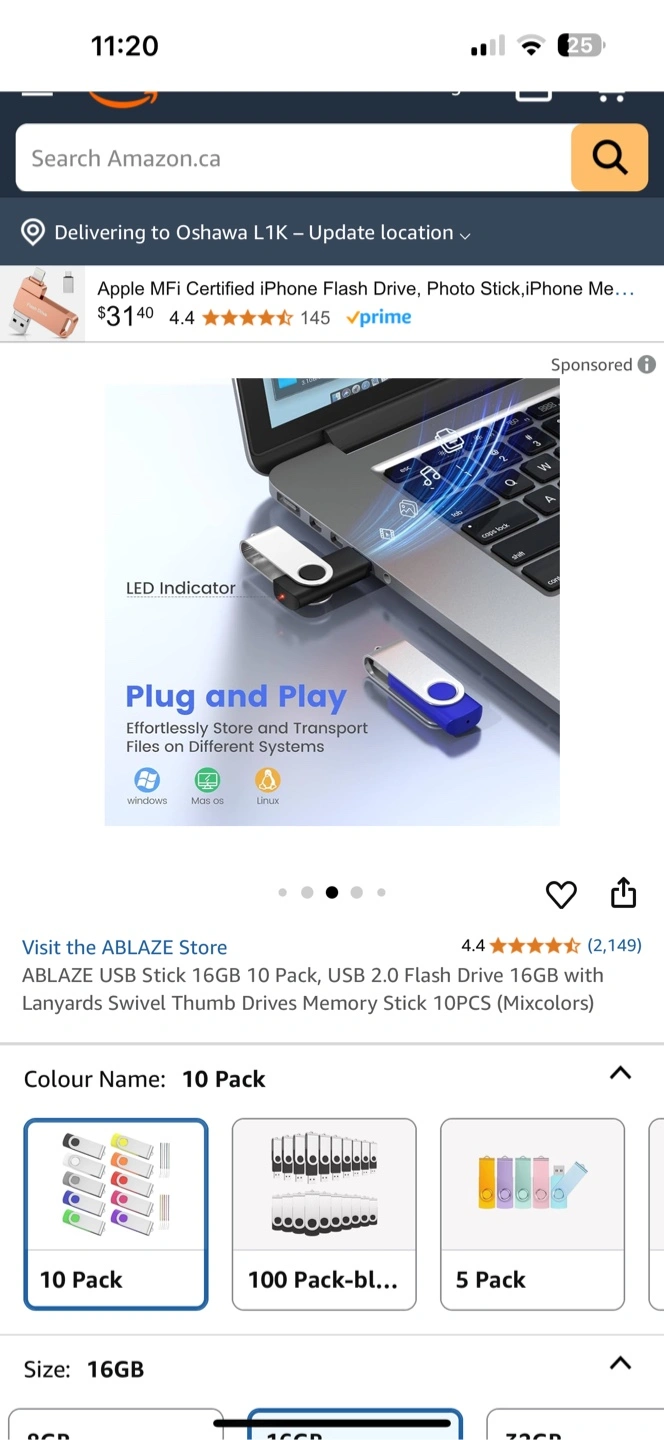Select the 10 Pack colour option
Viewport: 664px width, 1440px height.
116,1214
